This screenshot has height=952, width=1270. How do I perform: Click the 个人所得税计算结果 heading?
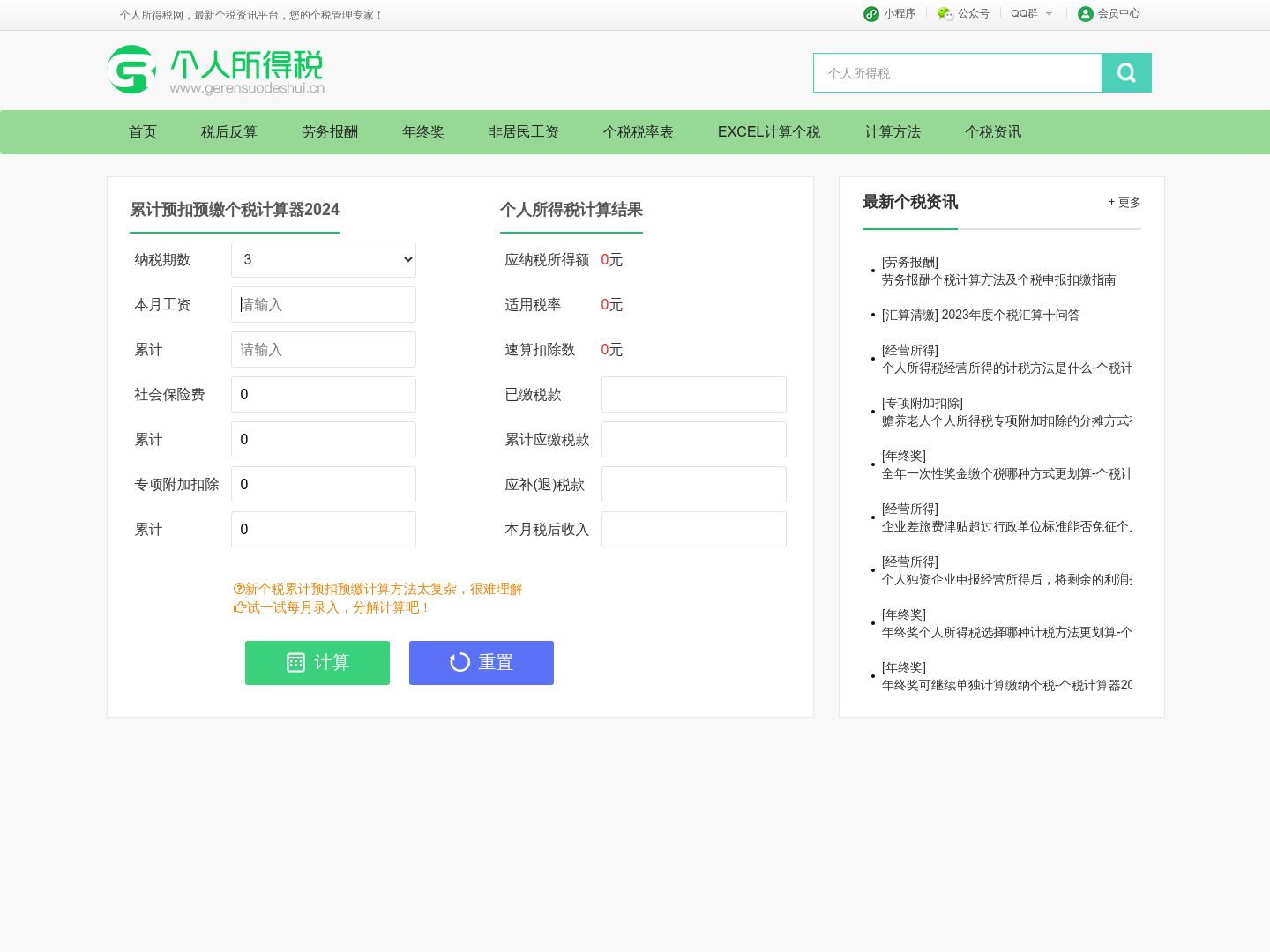coord(571,210)
